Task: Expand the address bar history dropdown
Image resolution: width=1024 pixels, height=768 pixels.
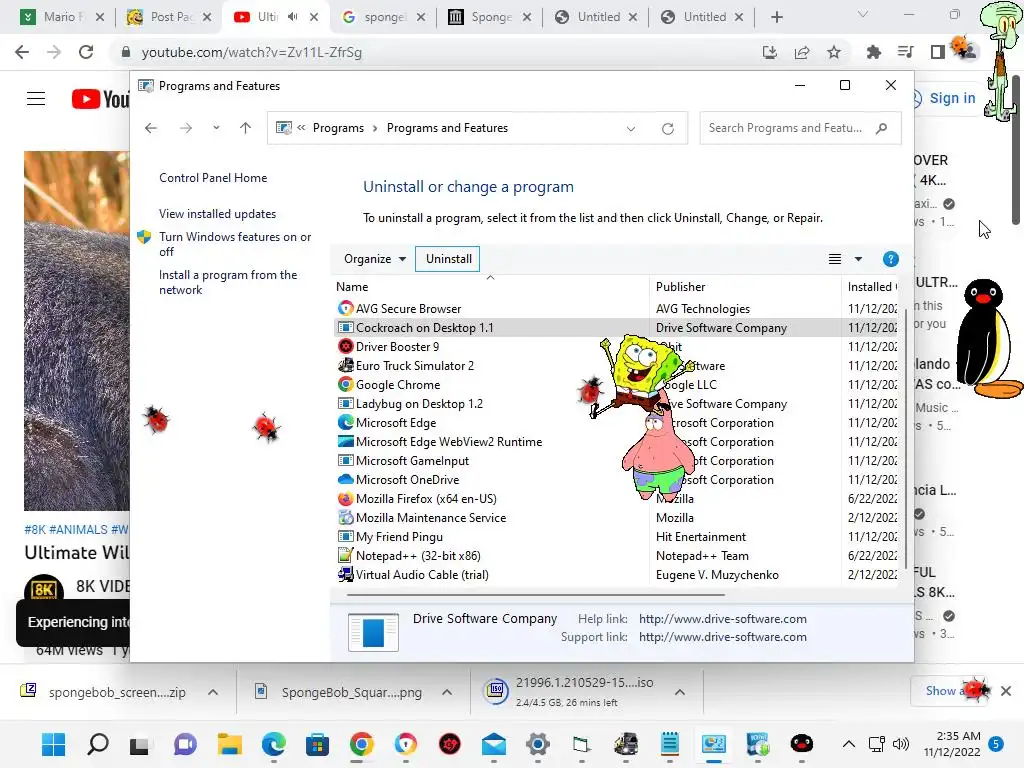Action: click(x=631, y=129)
